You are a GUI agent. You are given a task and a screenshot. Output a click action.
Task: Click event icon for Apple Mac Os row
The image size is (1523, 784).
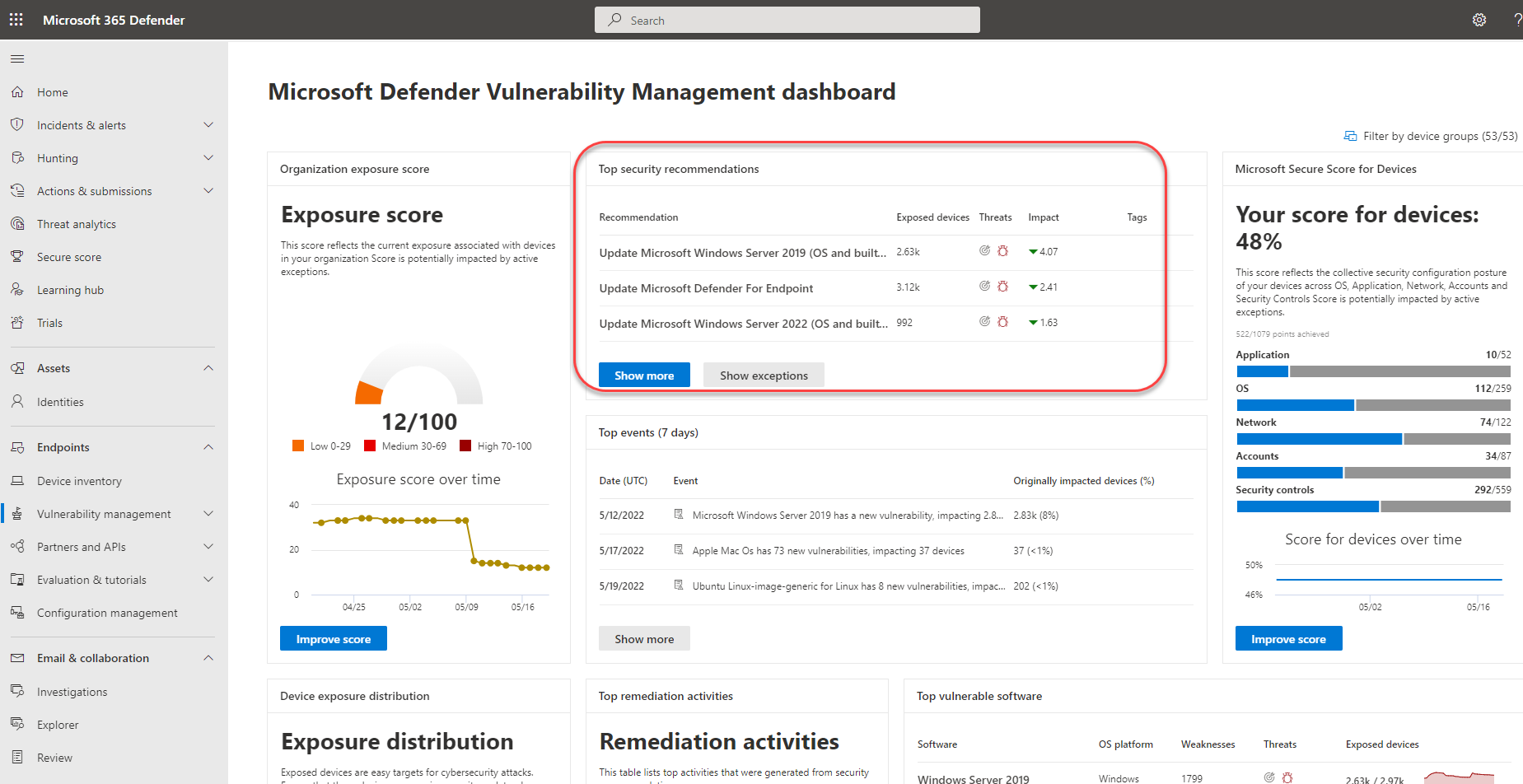click(x=679, y=549)
